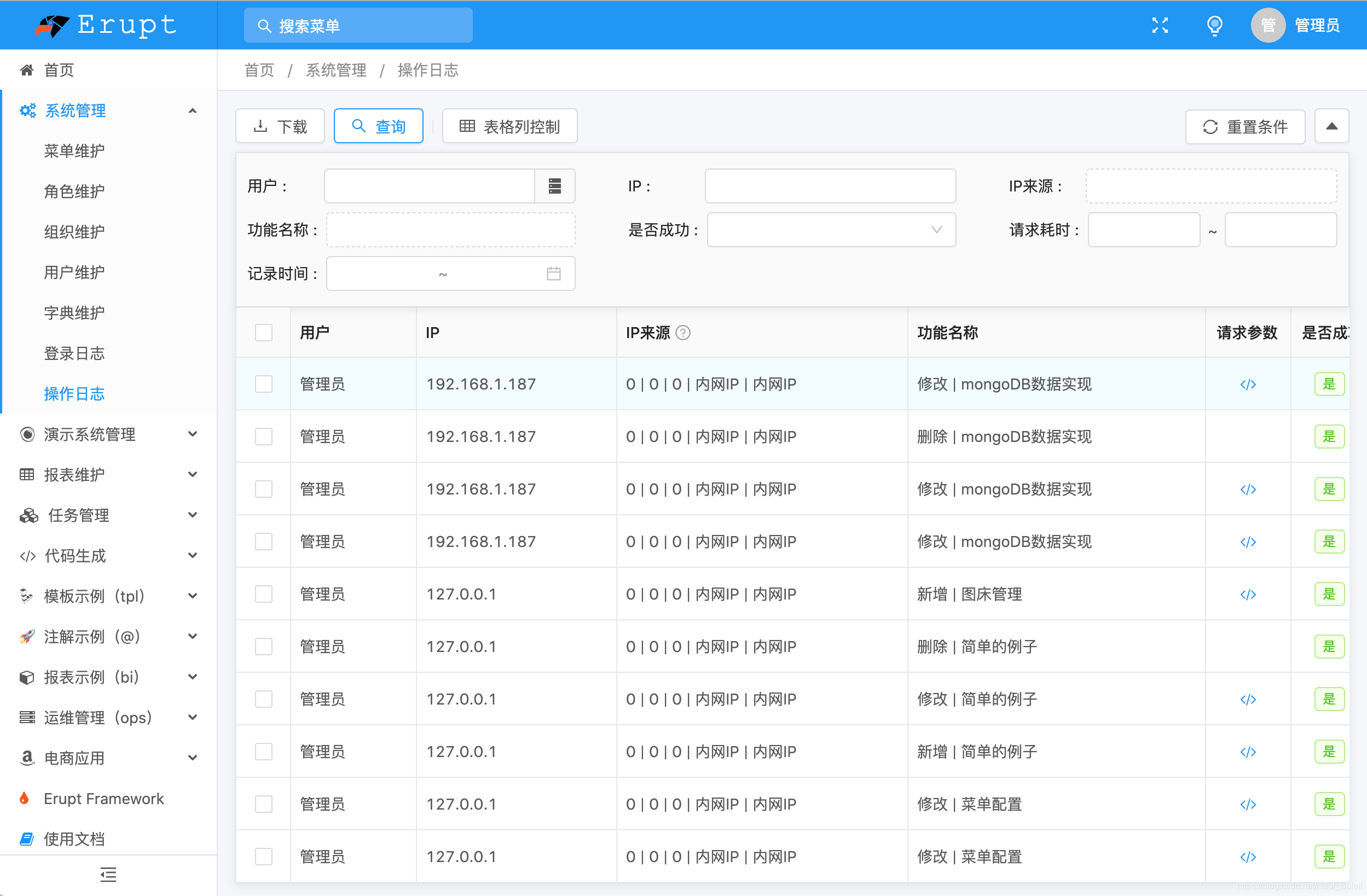Toggle fullscreen mode icon in the top bar
Viewport: 1367px width, 896px height.
[x=1160, y=25]
